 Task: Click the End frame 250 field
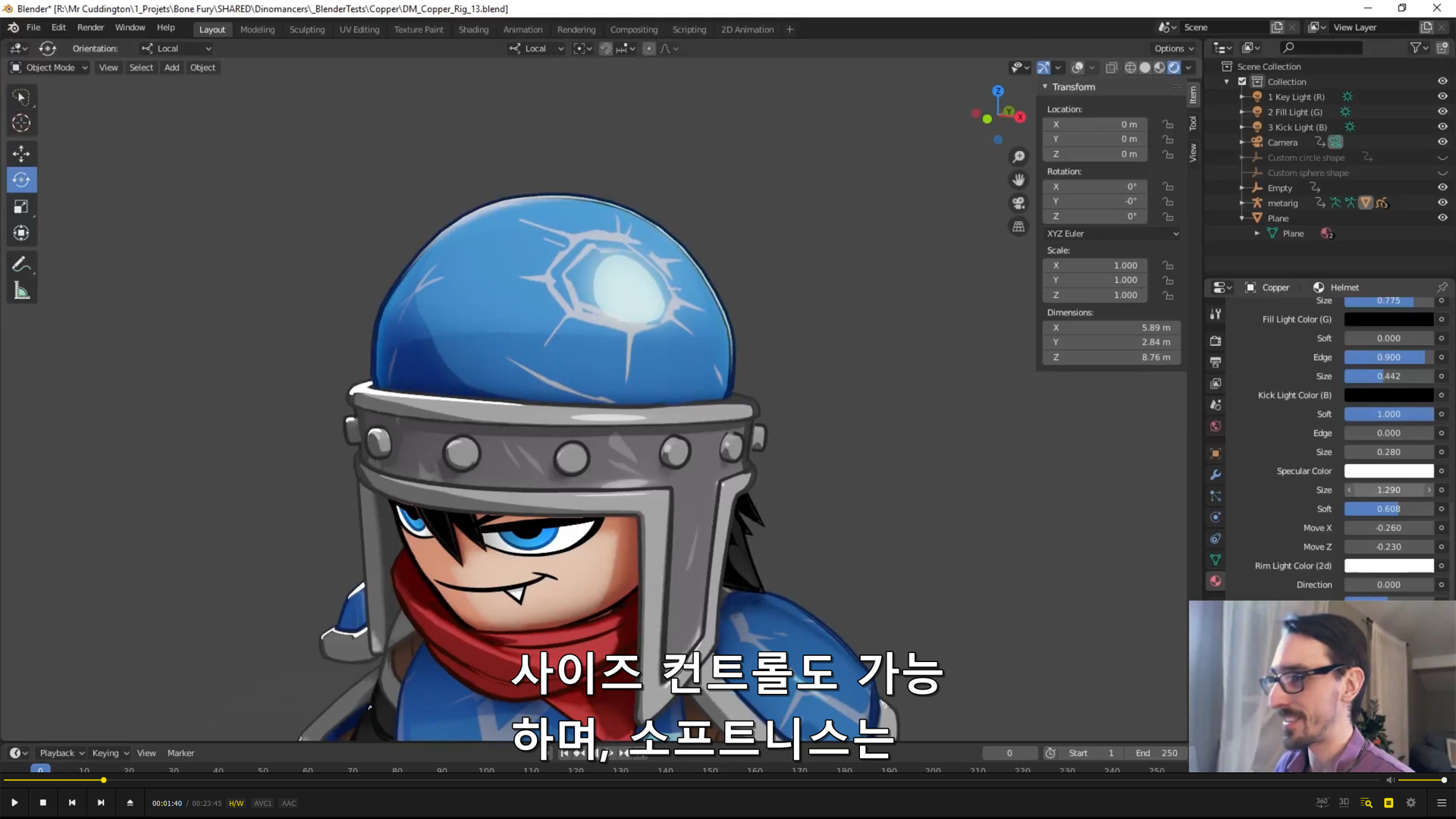pos(1156,753)
